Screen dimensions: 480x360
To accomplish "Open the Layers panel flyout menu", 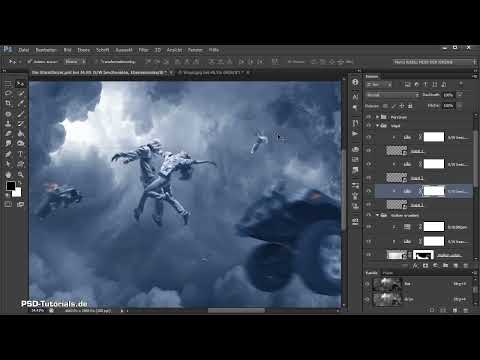I will [475, 76].
